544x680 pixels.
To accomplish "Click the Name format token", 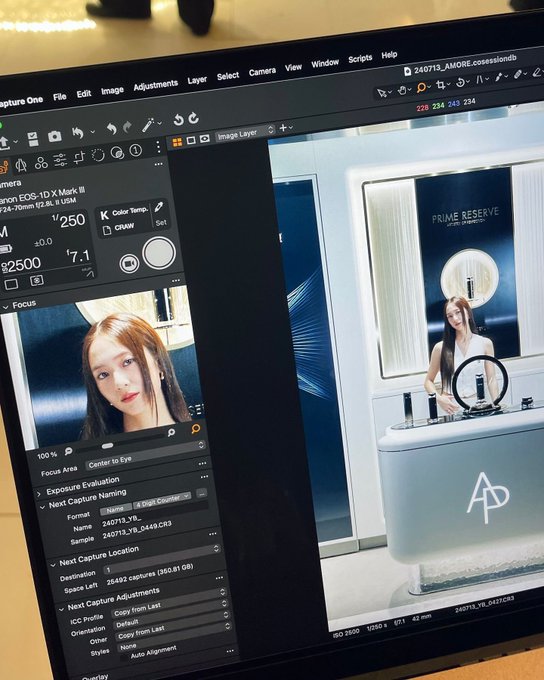I will click(x=115, y=510).
